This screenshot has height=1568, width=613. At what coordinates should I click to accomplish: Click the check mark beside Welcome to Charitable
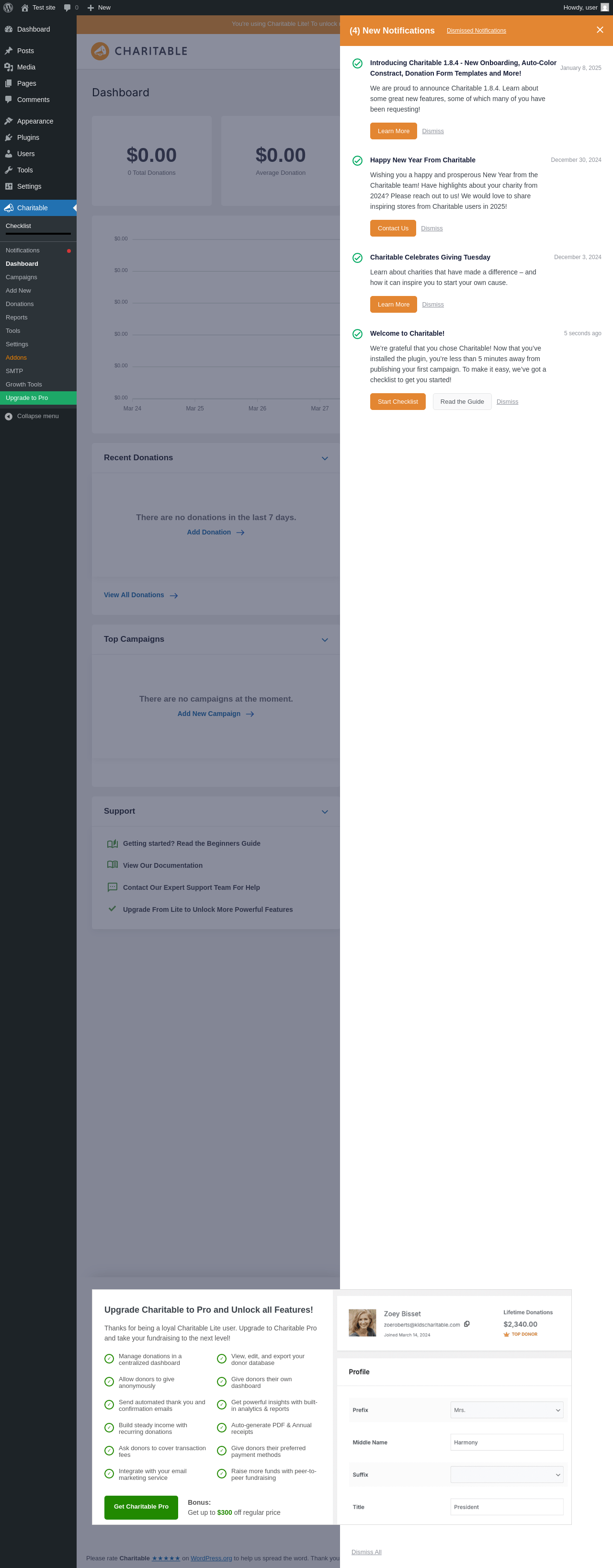357,333
